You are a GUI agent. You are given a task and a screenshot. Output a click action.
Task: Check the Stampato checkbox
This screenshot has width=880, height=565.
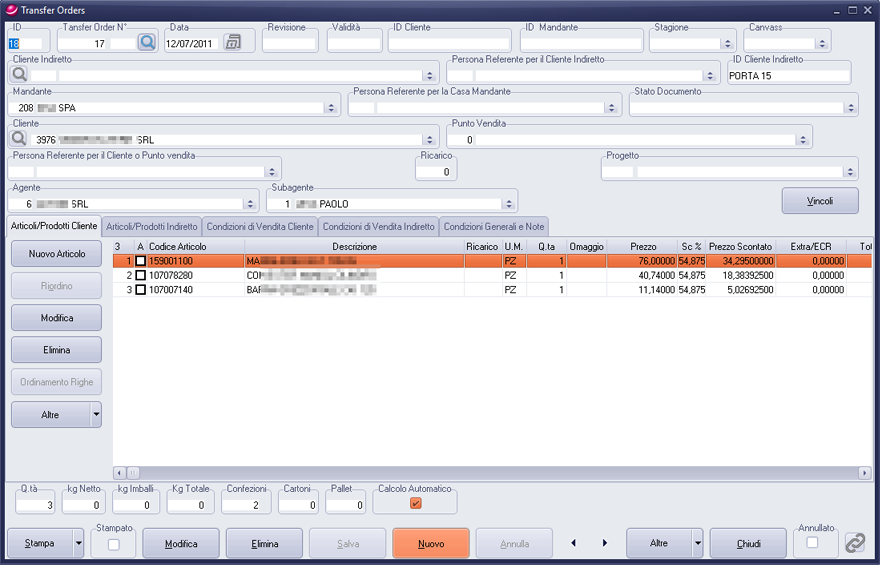click(x=113, y=544)
